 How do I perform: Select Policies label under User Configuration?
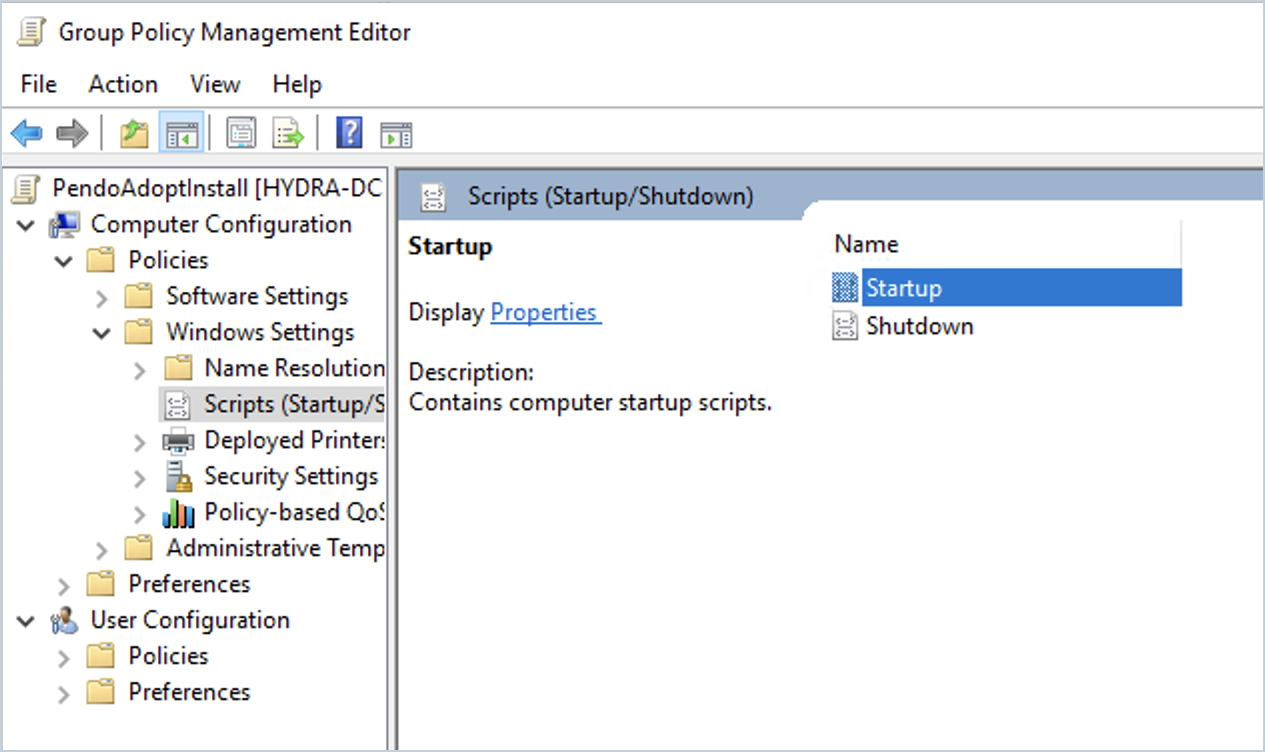(x=168, y=656)
